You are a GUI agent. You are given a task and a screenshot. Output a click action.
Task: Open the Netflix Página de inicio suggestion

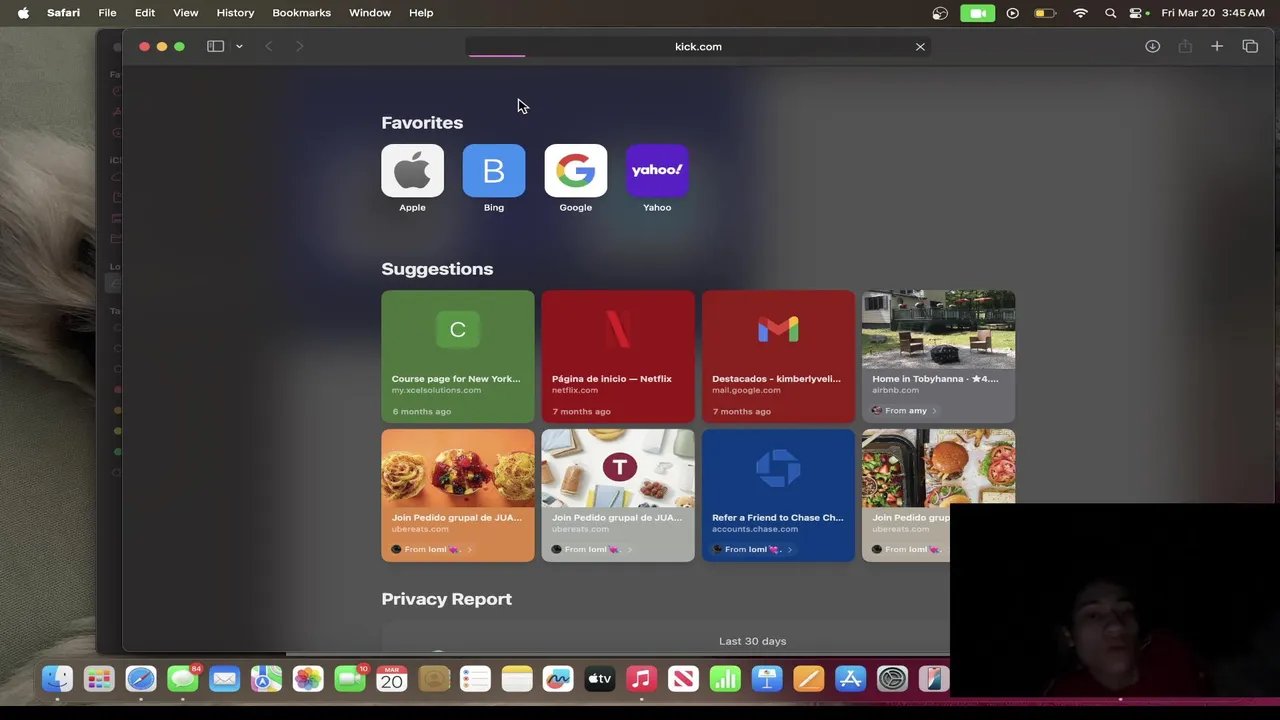click(618, 356)
